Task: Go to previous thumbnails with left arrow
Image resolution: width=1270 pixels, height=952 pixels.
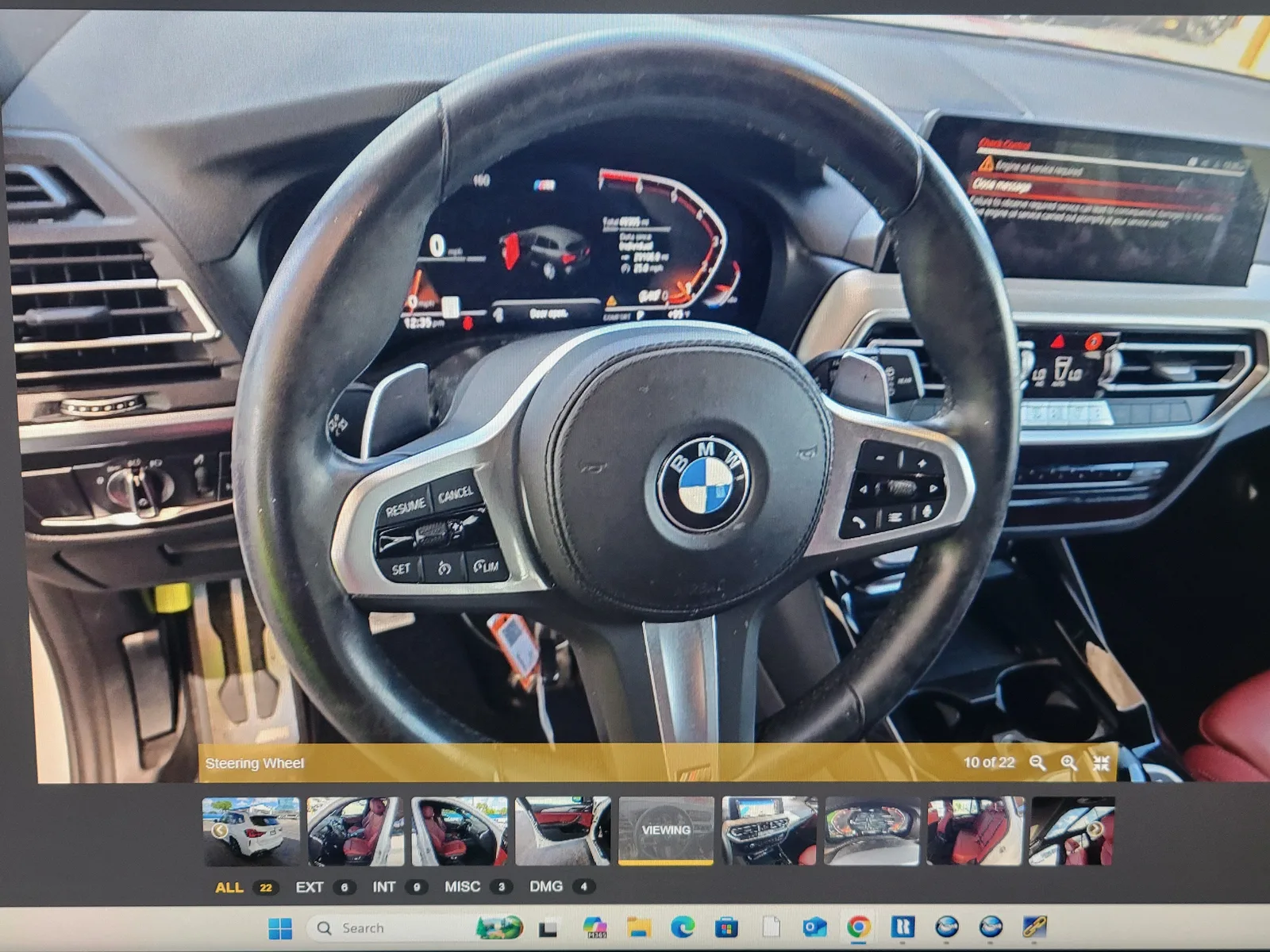Action: click(x=219, y=831)
